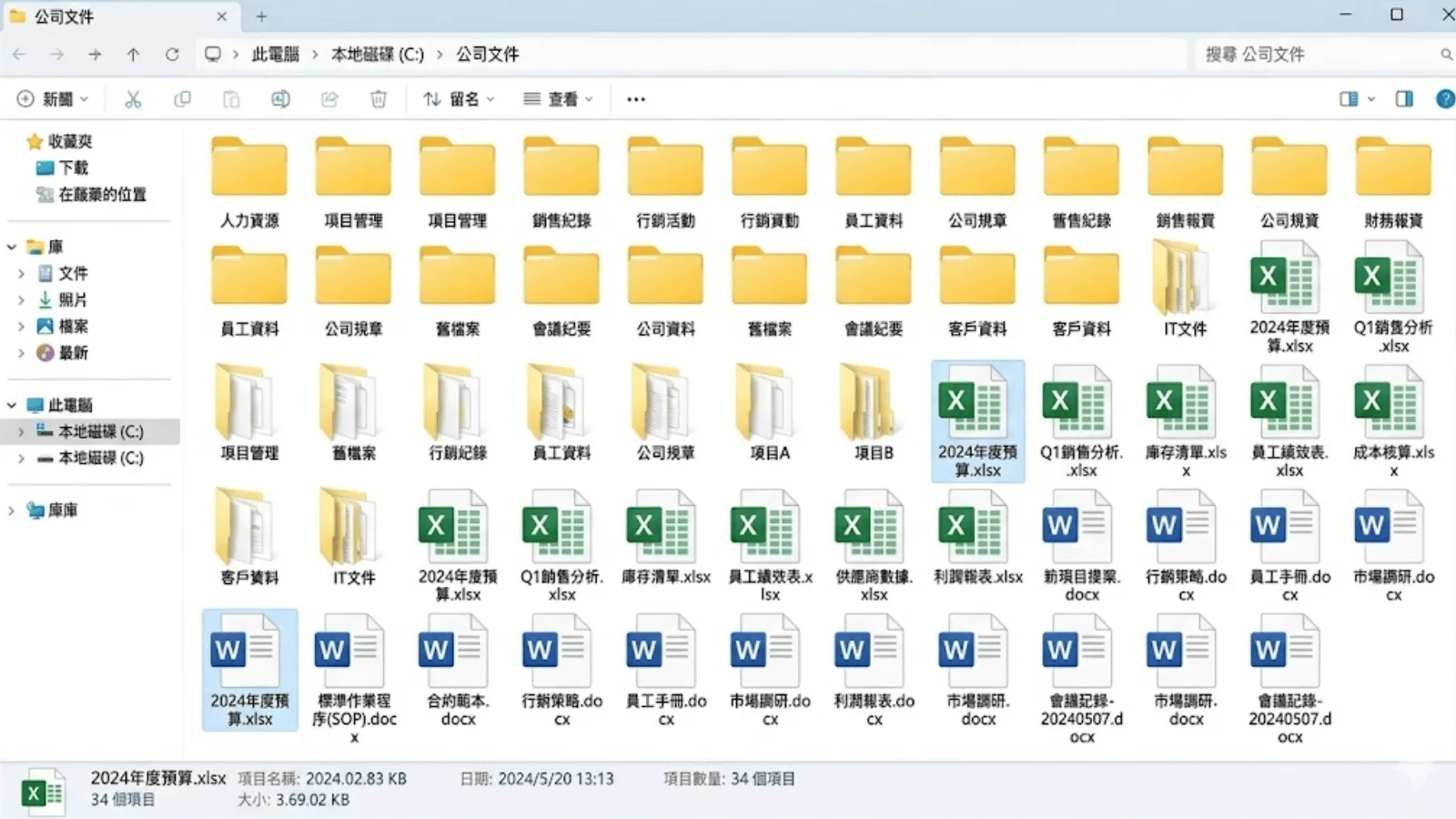Select the 利潤報表.xlsx Excel file
This screenshot has width=1456, height=819.
pyautogui.click(x=977, y=537)
